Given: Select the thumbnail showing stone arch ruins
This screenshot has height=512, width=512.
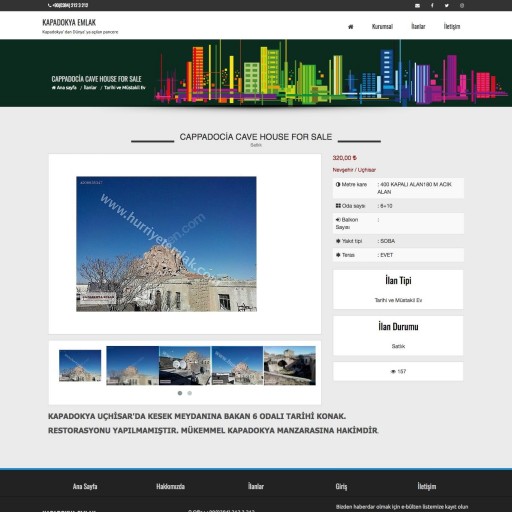Looking at the screenshot, I should (x=290, y=366).
